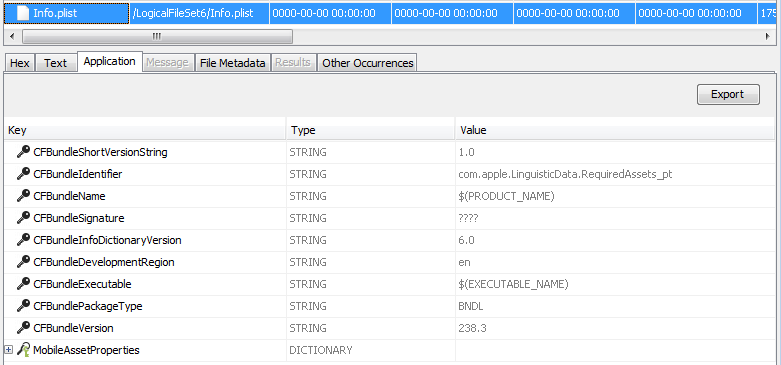Click the value 238.3

[x=472, y=328]
